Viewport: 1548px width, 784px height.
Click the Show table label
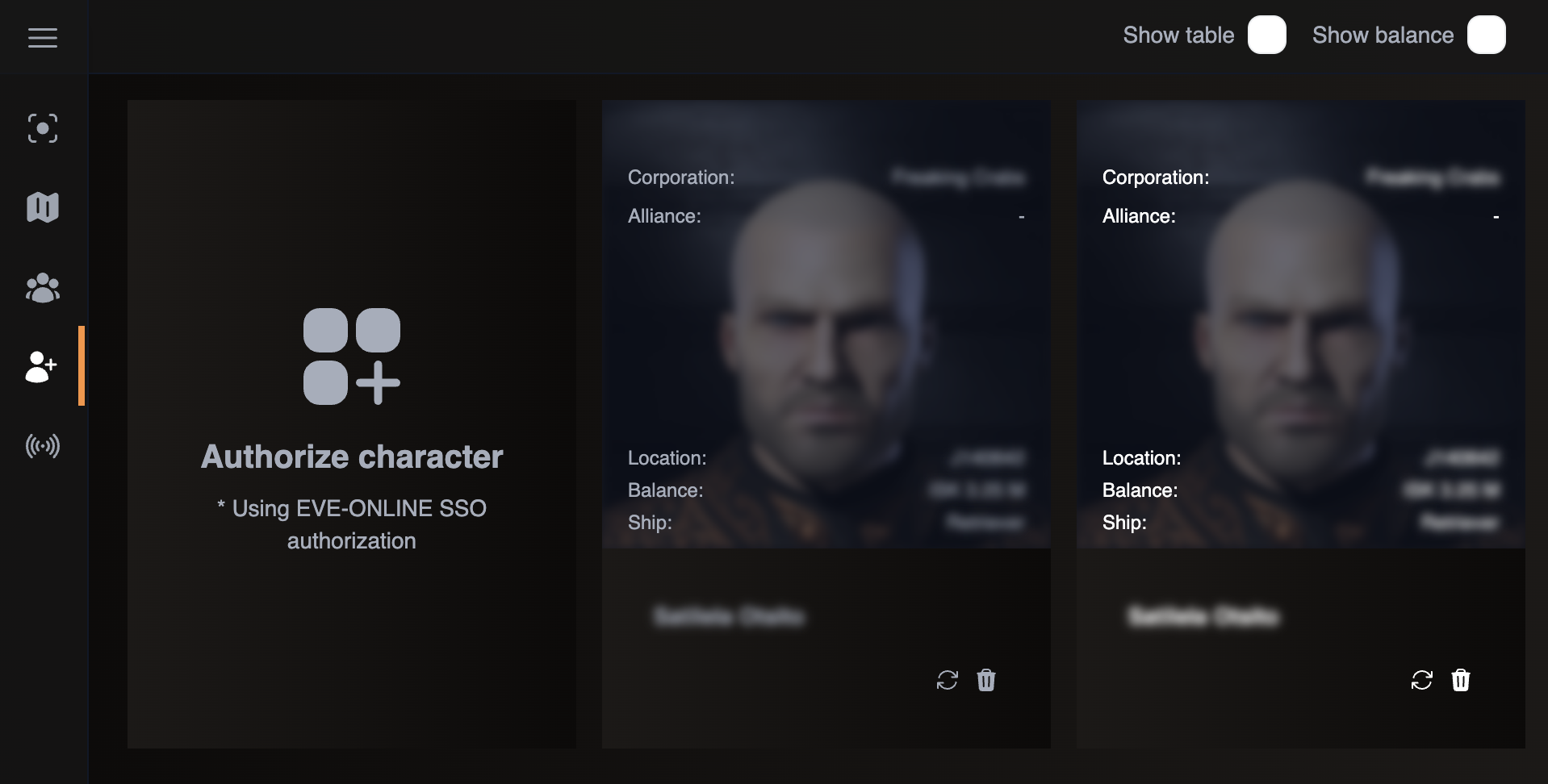pos(1178,35)
